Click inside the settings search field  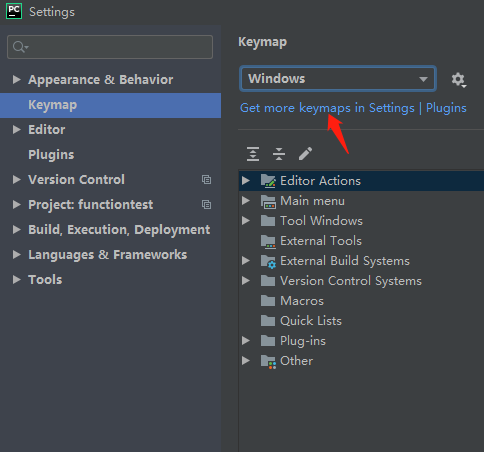pos(110,47)
